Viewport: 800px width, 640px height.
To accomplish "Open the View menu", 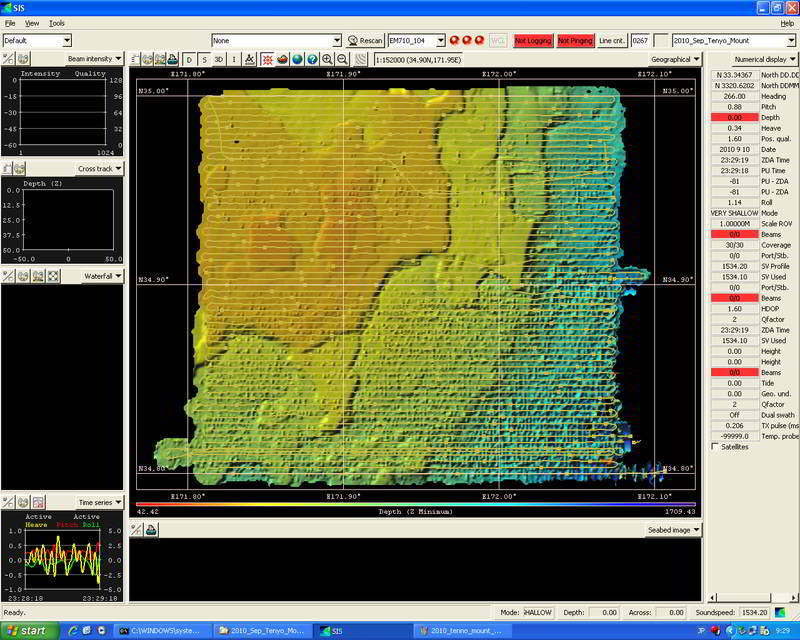I will point(32,22).
